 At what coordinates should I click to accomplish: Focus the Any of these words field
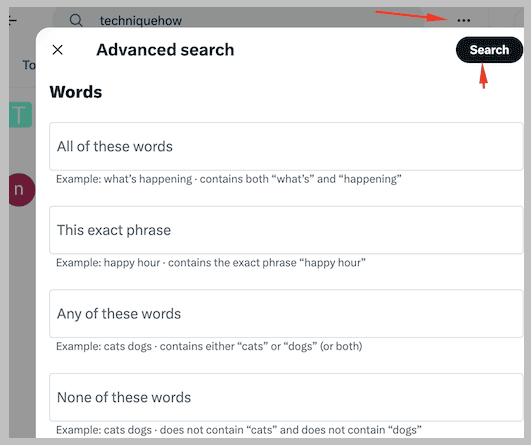286,314
